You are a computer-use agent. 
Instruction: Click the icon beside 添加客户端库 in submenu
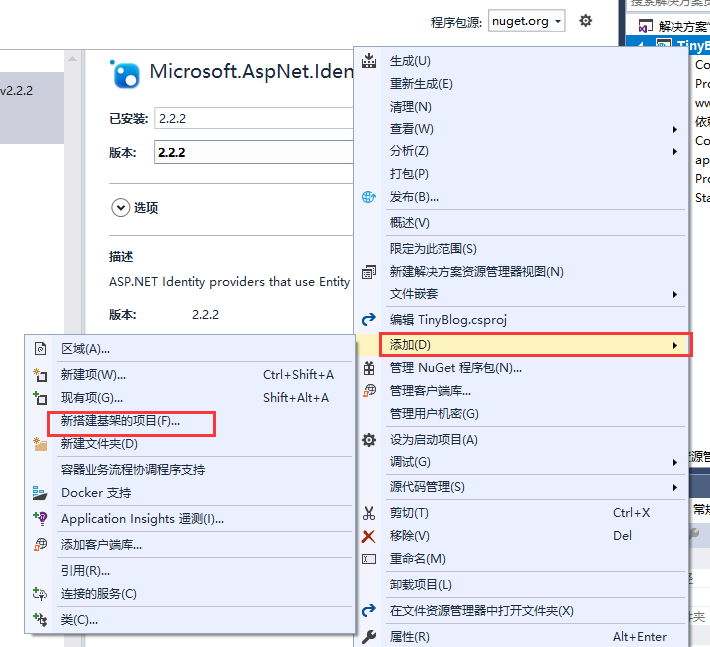click(x=40, y=544)
